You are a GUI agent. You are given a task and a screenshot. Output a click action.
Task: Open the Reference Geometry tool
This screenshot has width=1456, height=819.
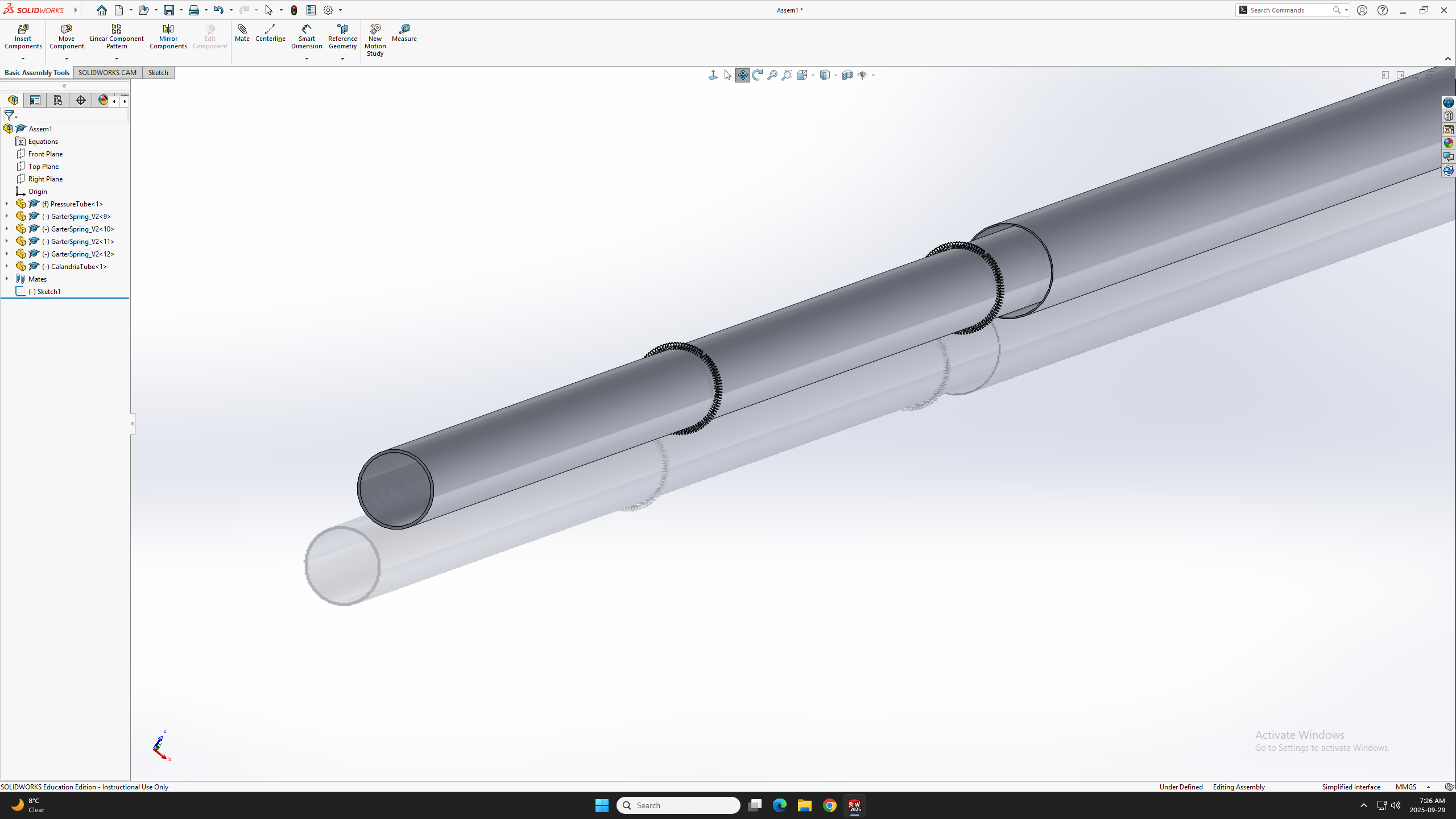[x=342, y=36]
